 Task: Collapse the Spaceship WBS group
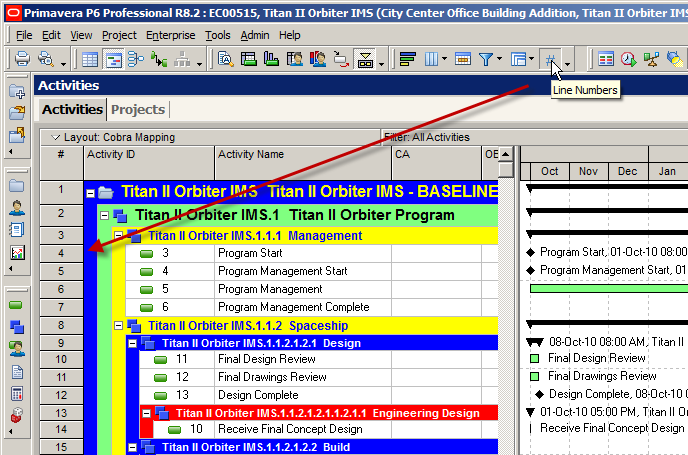pos(118,326)
